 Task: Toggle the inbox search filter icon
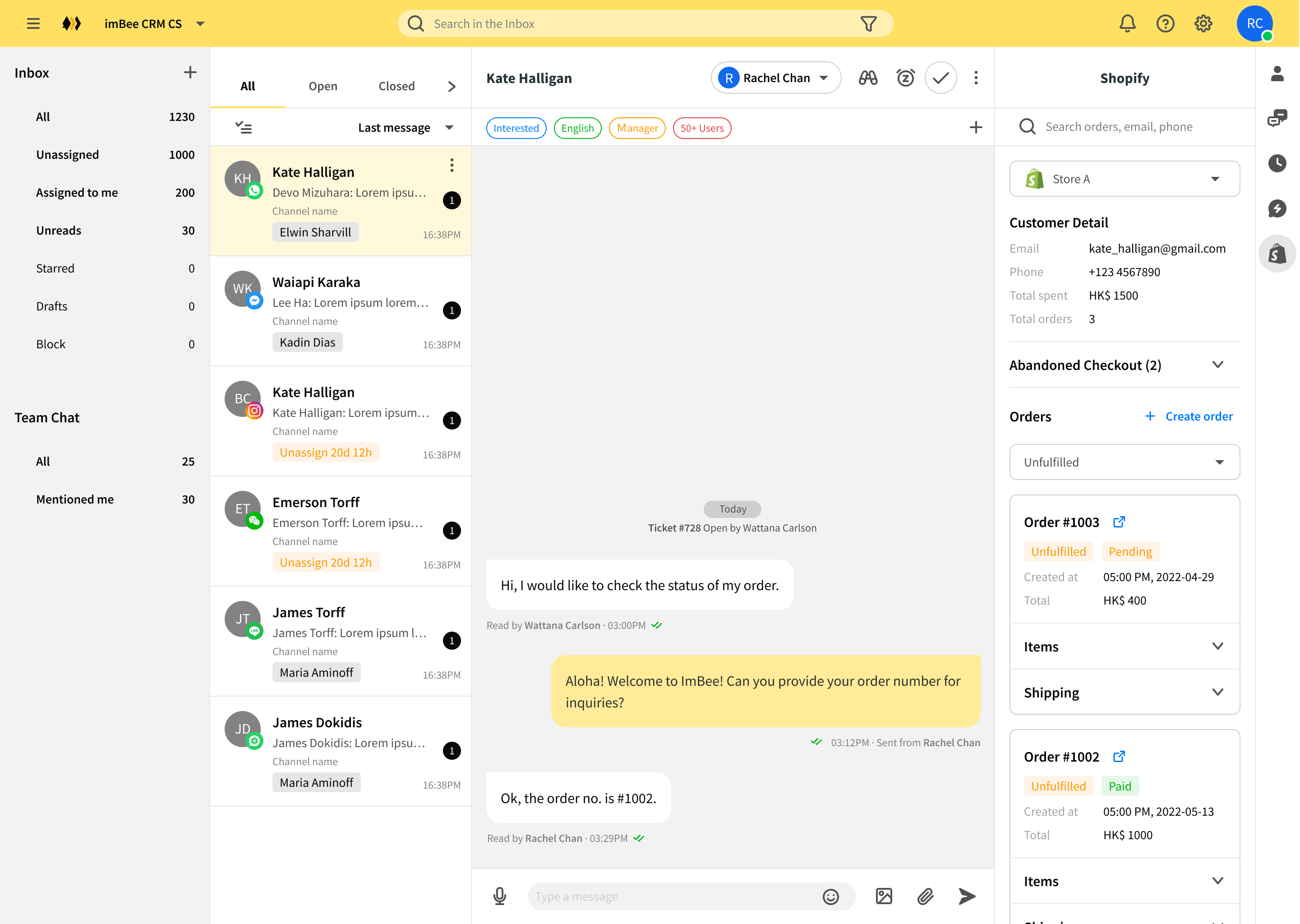(868, 23)
